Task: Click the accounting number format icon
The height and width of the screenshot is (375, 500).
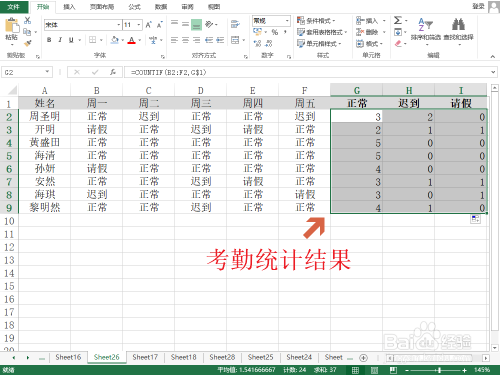Action: (x=257, y=32)
